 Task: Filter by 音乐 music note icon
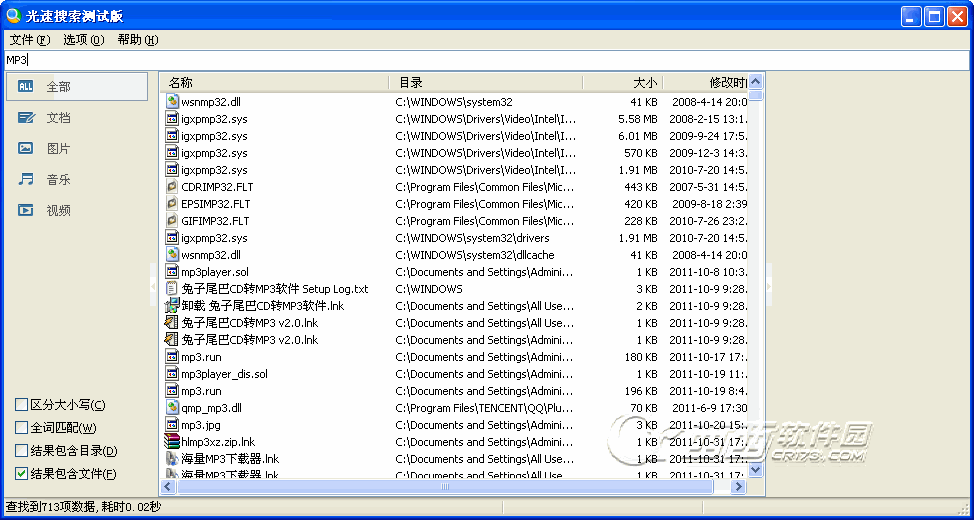[25, 180]
